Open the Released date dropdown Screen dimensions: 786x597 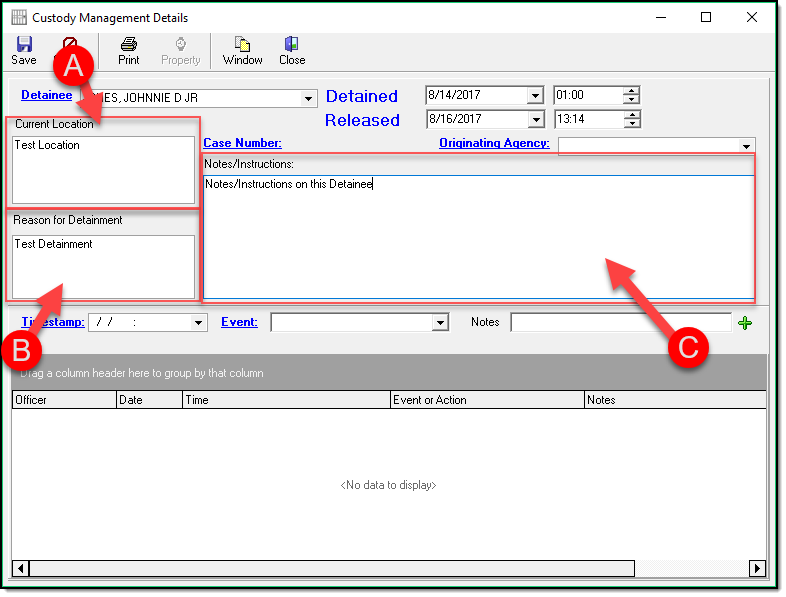tap(535, 119)
